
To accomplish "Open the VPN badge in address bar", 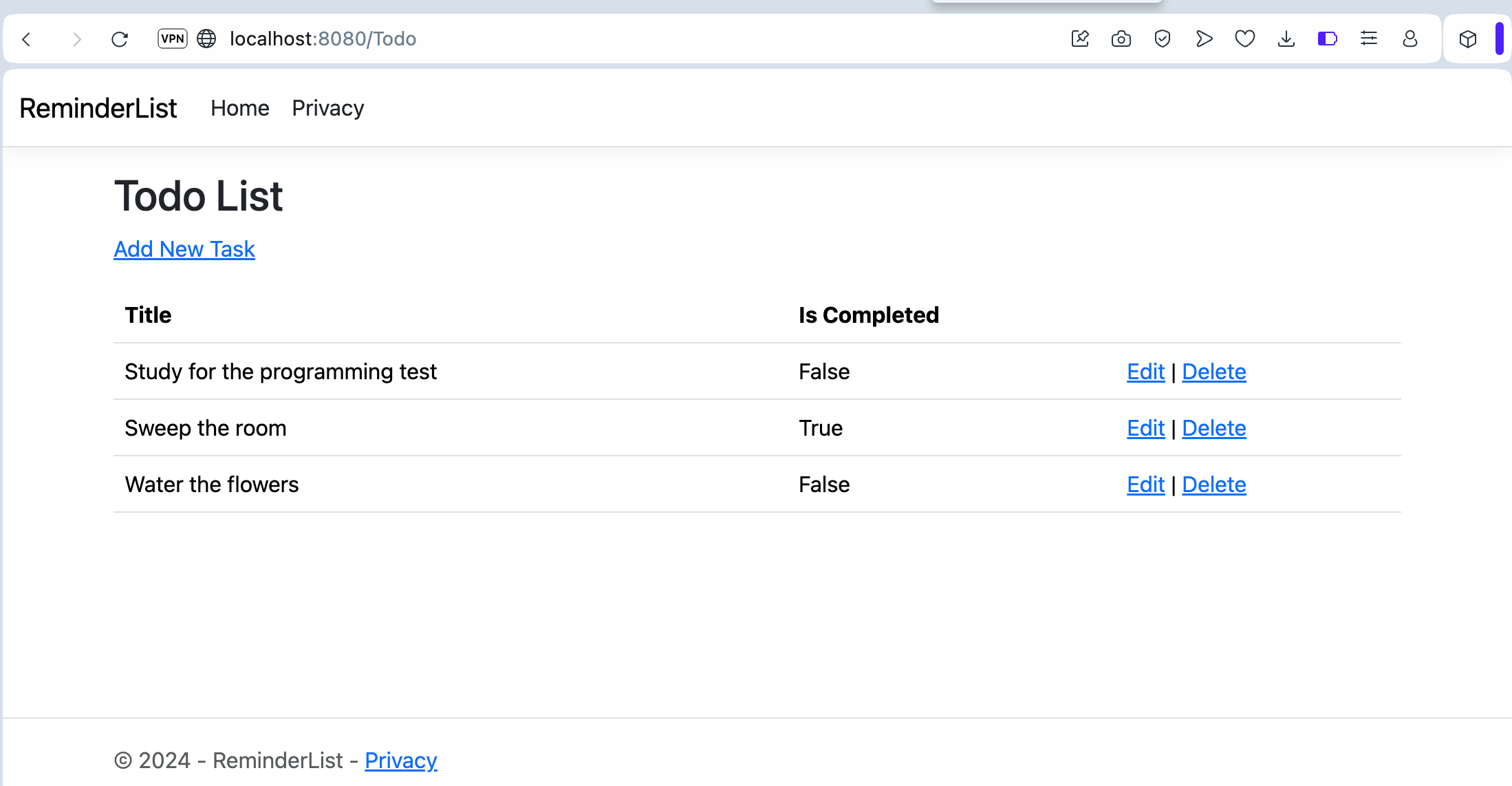I will [x=173, y=39].
